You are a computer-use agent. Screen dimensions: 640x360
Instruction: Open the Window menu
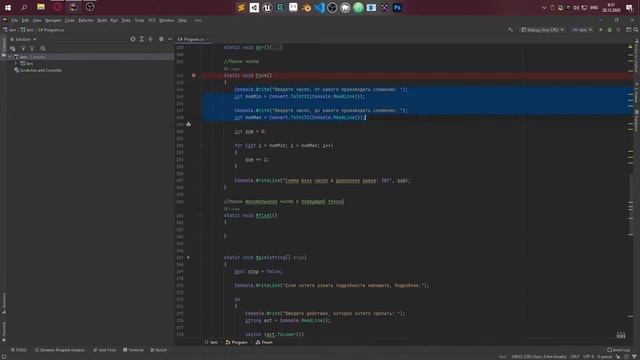[x=167, y=20]
